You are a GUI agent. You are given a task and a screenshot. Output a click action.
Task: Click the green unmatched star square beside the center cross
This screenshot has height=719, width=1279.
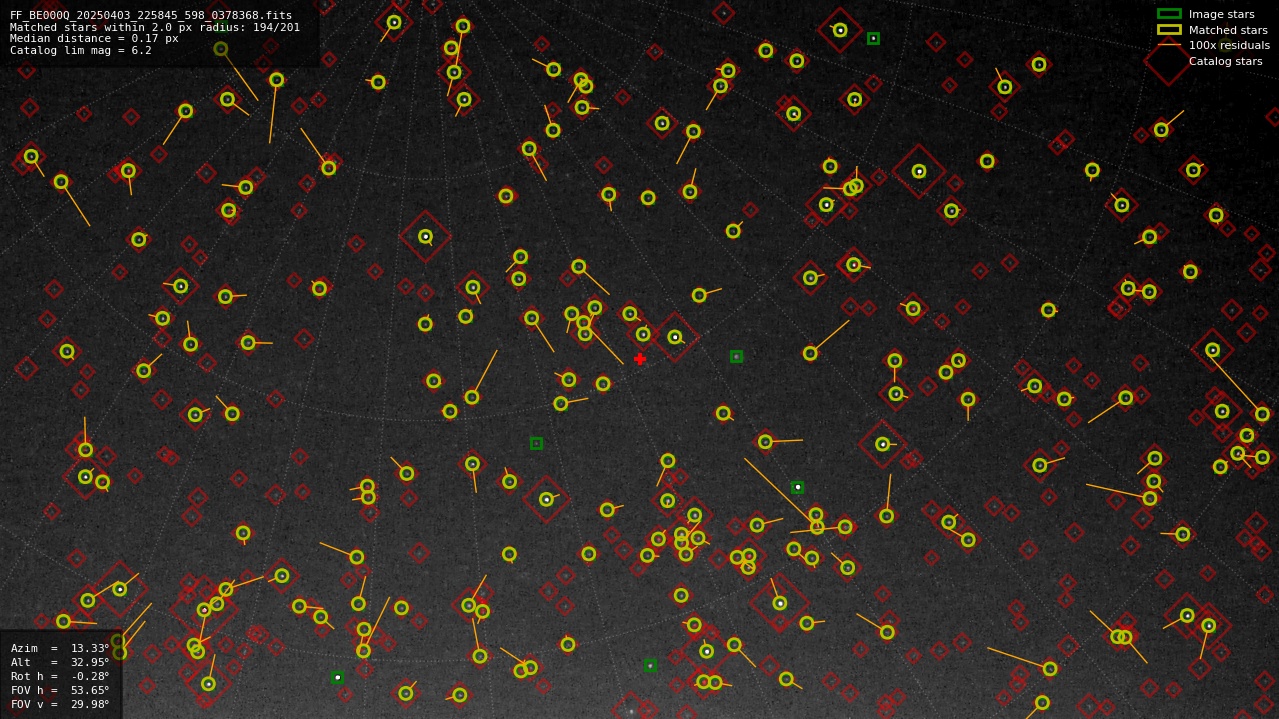coord(736,356)
